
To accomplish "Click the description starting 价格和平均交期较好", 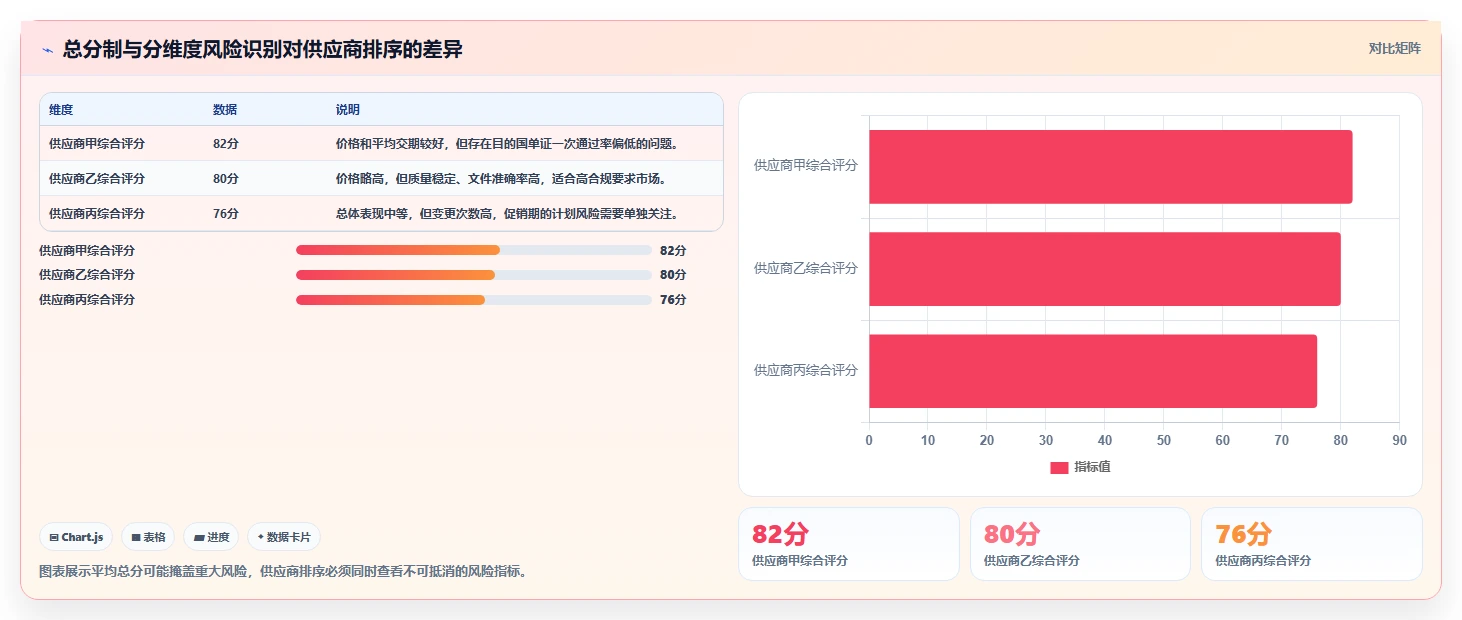I will tap(508, 144).
